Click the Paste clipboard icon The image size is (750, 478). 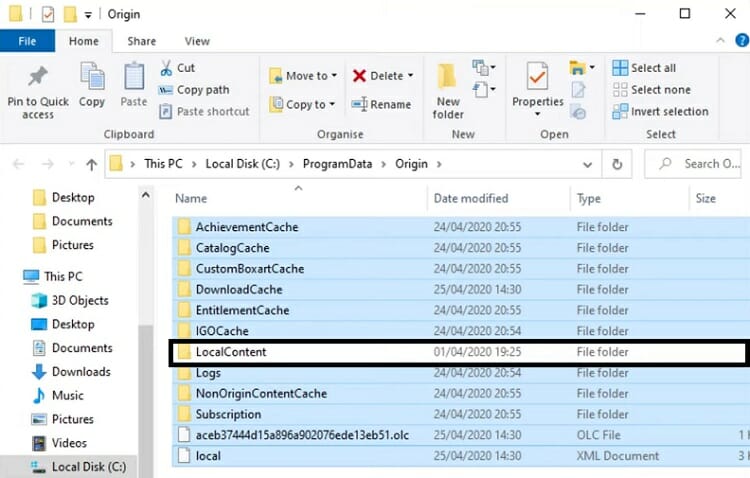(134, 78)
